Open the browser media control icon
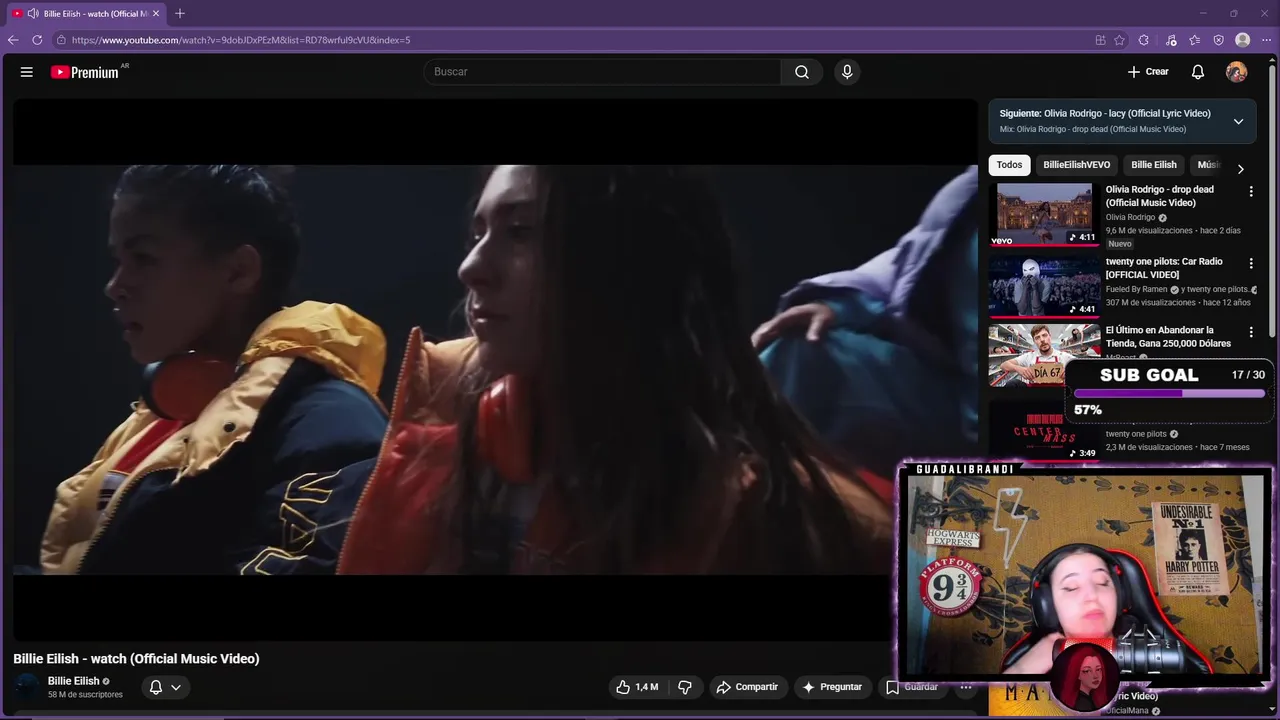Viewport: 1280px width, 720px height. [x=1171, y=40]
